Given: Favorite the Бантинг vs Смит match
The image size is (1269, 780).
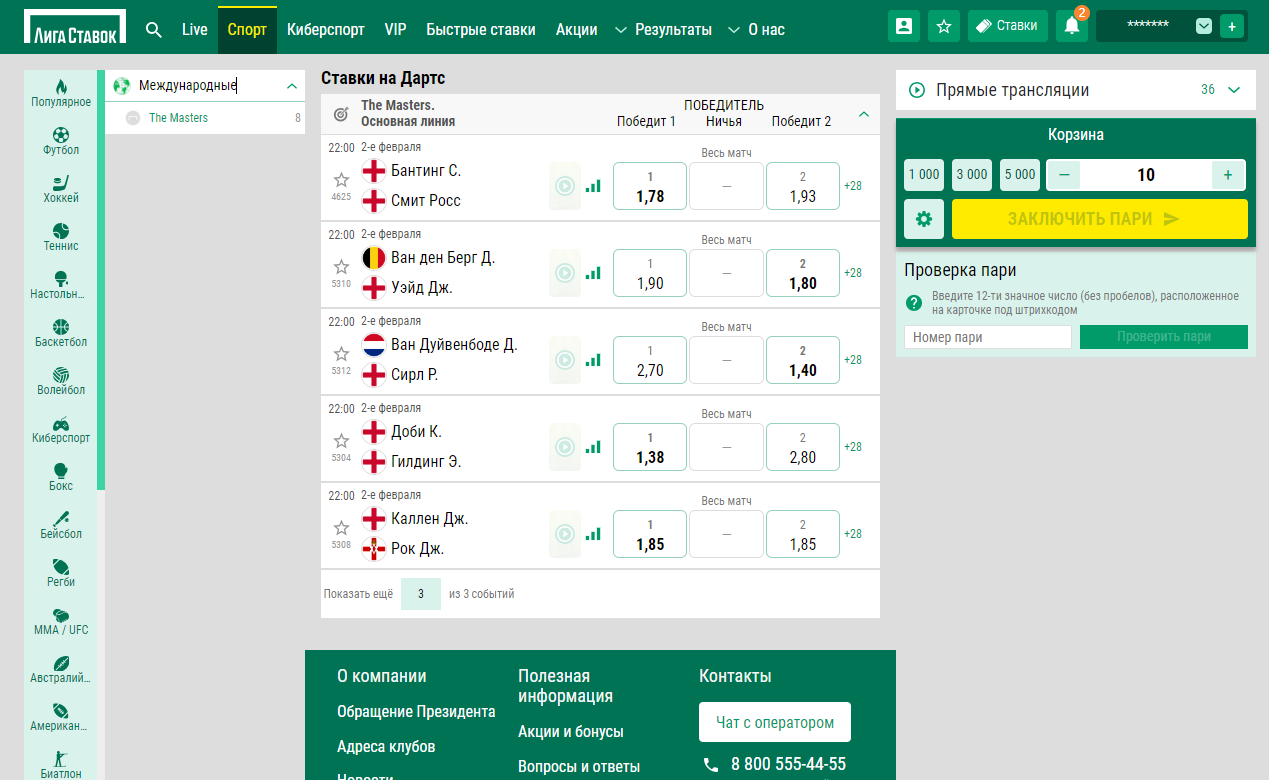Looking at the screenshot, I should (x=341, y=180).
